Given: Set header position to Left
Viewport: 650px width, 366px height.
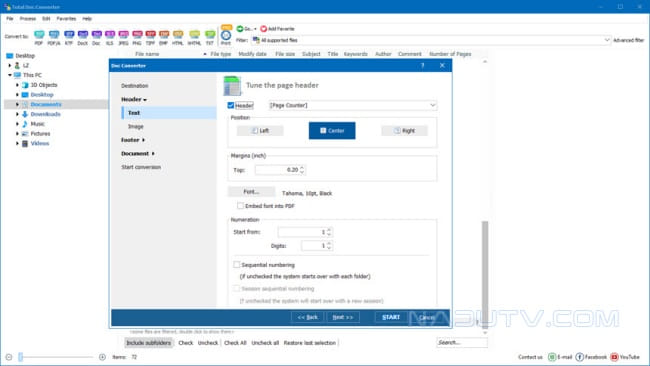Looking at the screenshot, I should [x=260, y=131].
